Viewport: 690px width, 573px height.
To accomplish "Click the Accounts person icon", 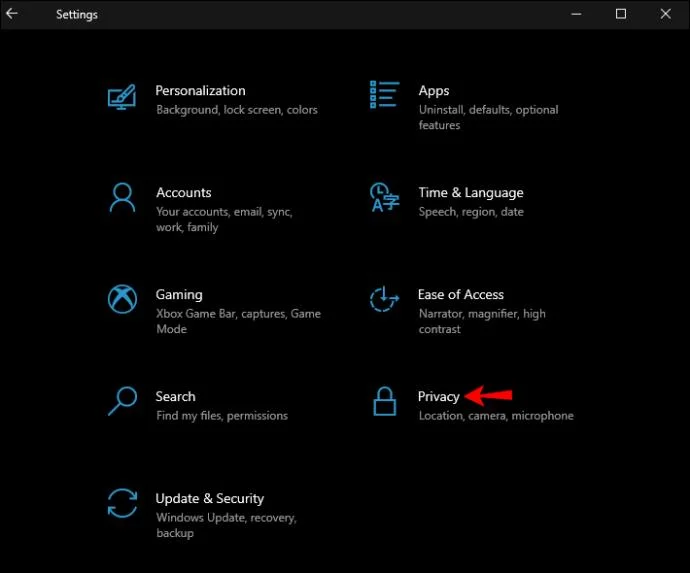I will [122, 198].
